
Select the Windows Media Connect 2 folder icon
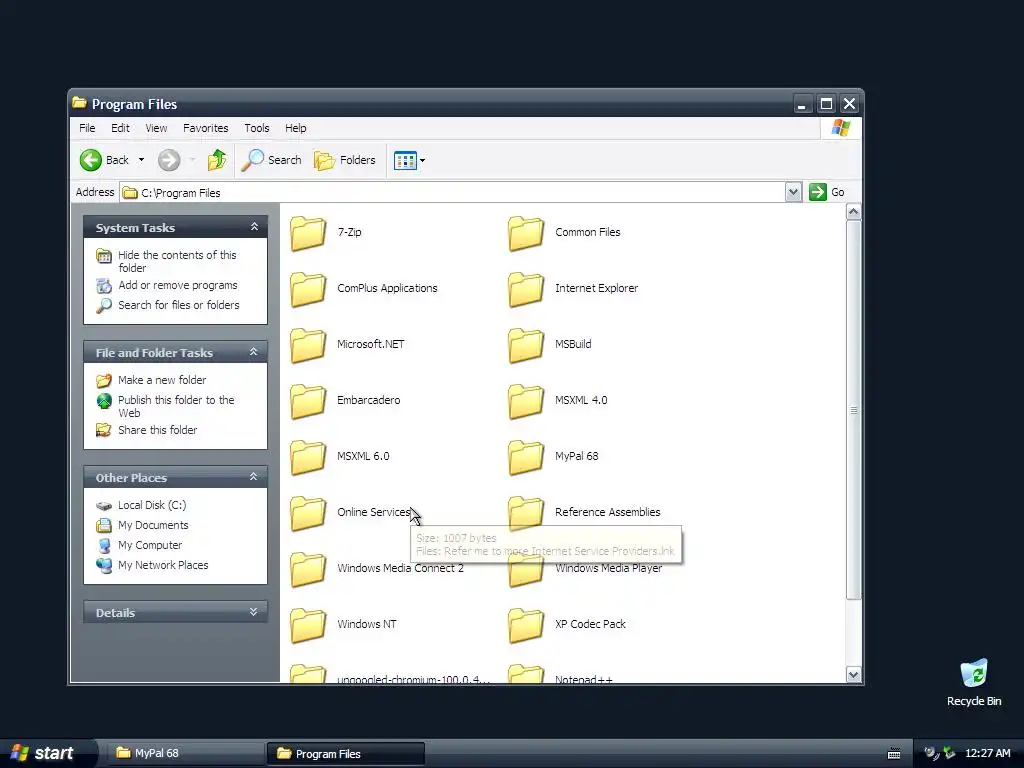point(308,569)
